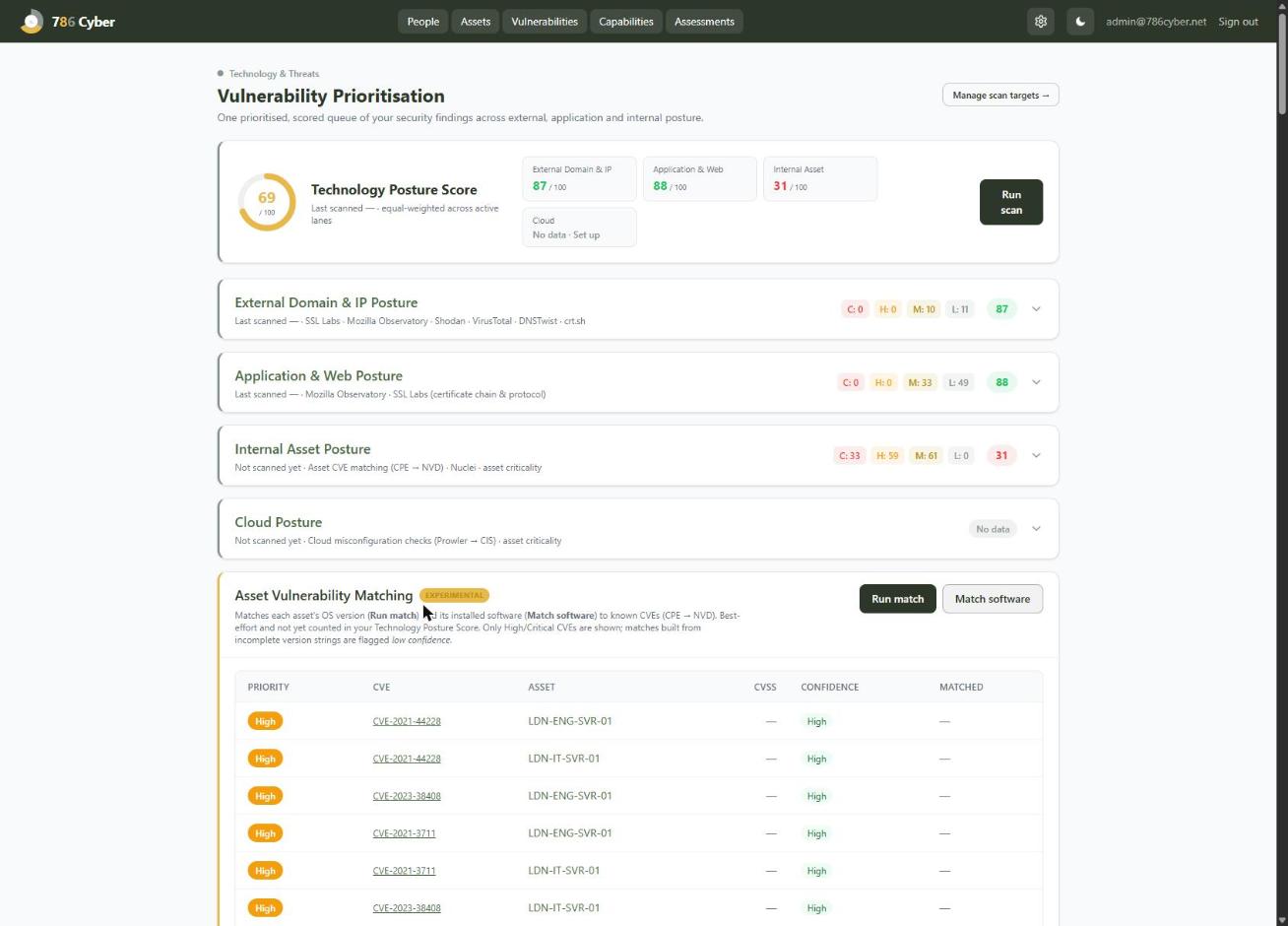Click the L: 11 badge in External Posture

tap(960, 309)
